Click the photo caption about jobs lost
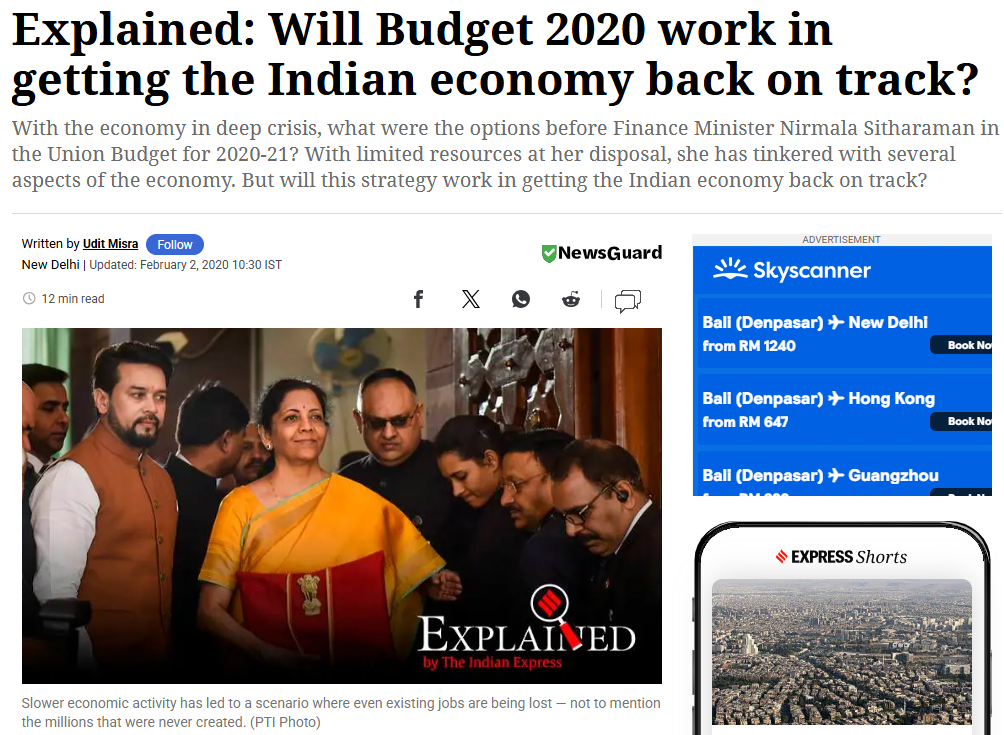This screenshot has height=735, width=1004. pyautogui.click(x=341, y=713)
